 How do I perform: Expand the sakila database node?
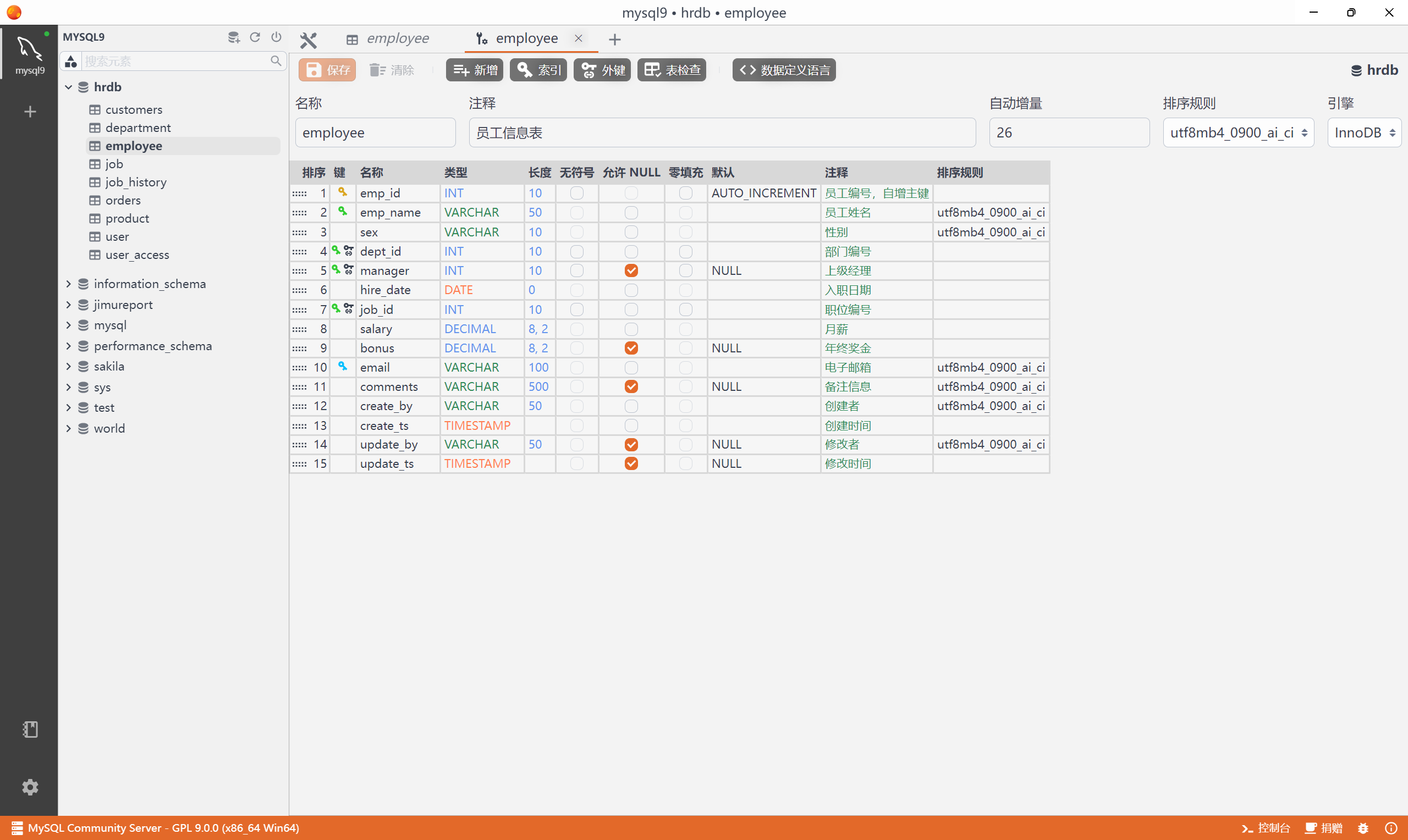69,366
